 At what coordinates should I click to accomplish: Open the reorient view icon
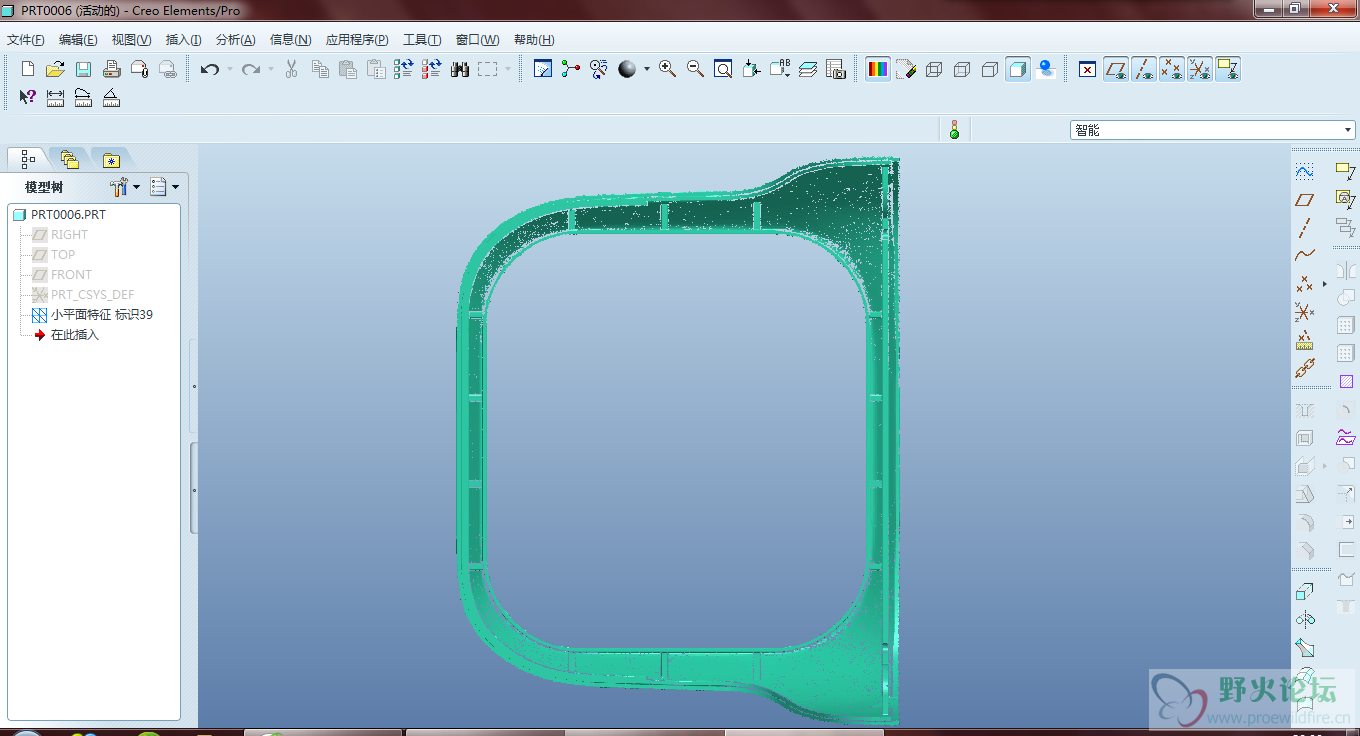point(751,69)
